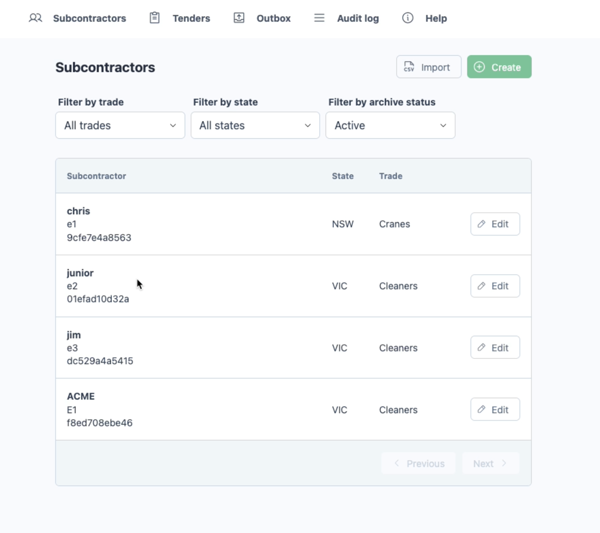Expand the Filter by state dropdown
Viewport: 600px width, 533px height.
[x=255, y=125]
